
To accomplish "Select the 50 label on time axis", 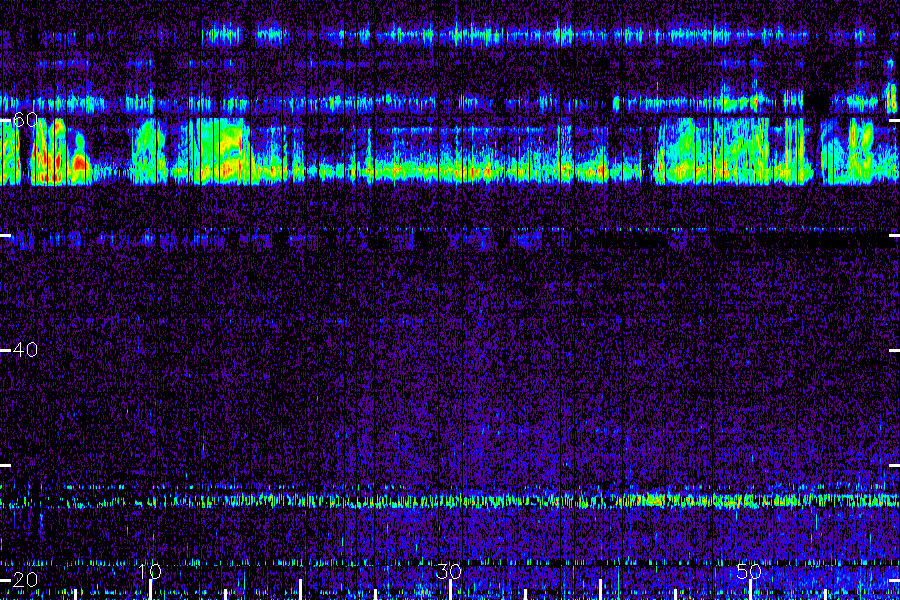I will (x=749, y=571).
